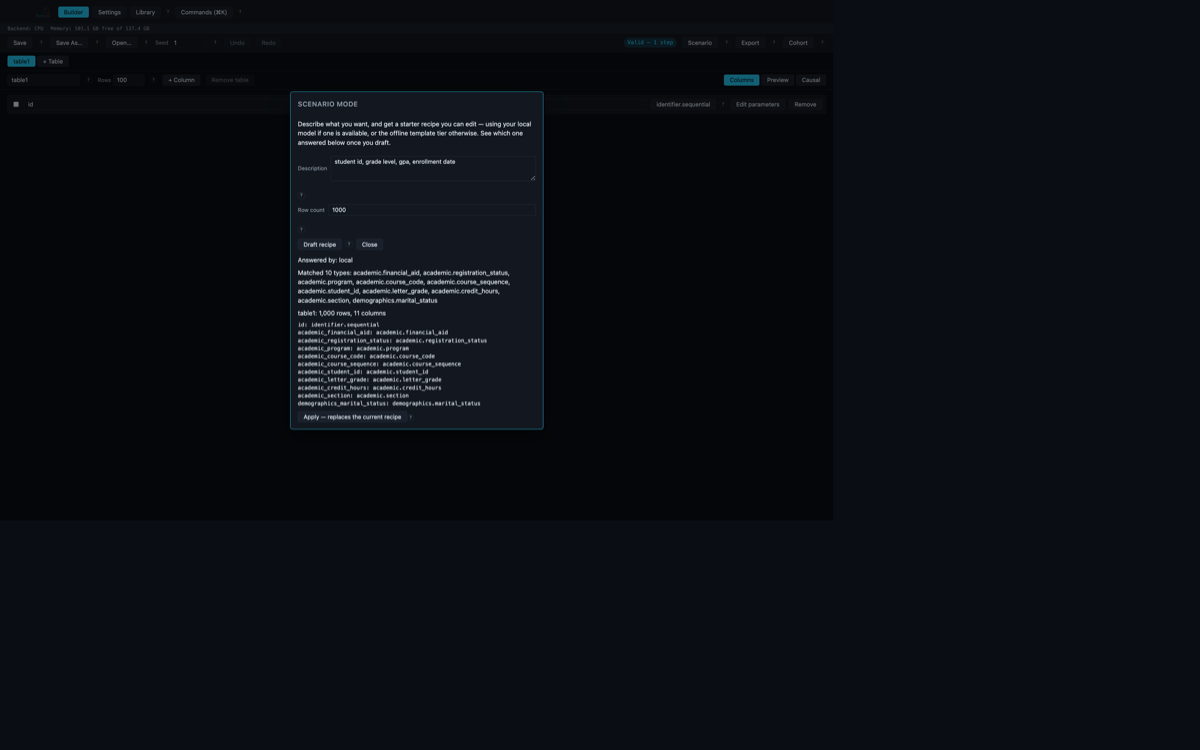Image resolution: width=1200 pixels, height=750 pixels.
Task: Click Draft recipe in Scenario dialog
Action: (x=320, y=244)
